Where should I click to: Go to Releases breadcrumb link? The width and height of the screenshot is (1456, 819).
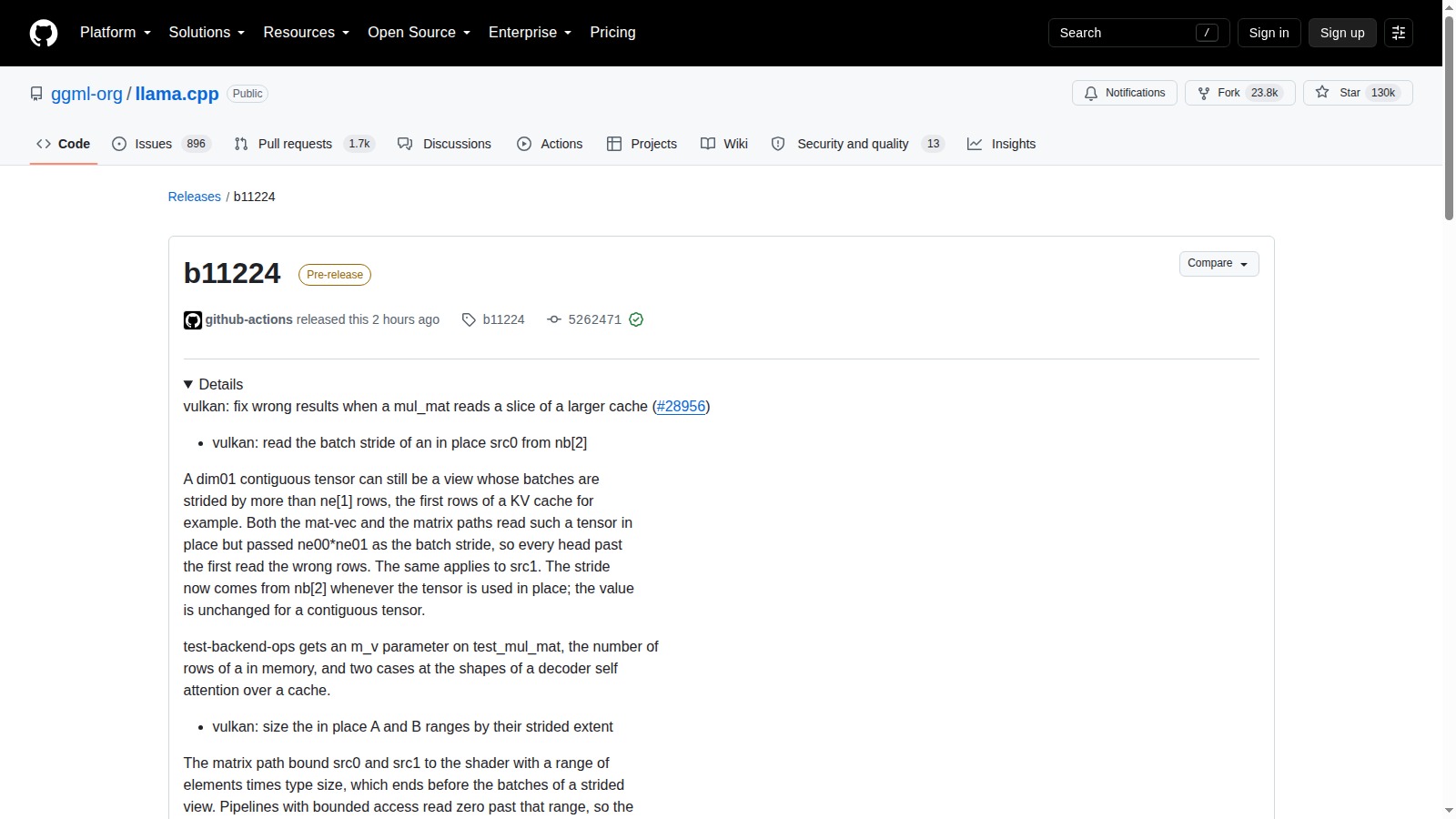[x=195, y=197]
